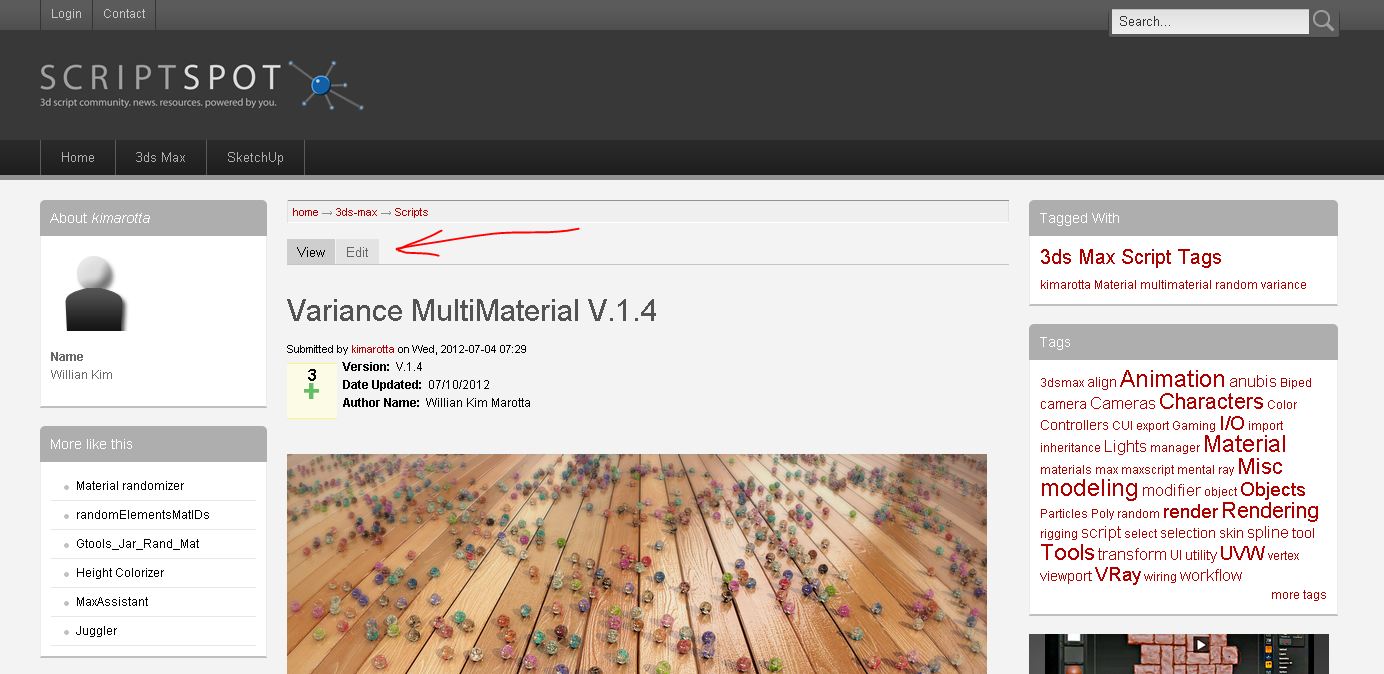Open the Height Colorizer link
This screenshot has height=674, width=1384.
click(x=120, y=573)
